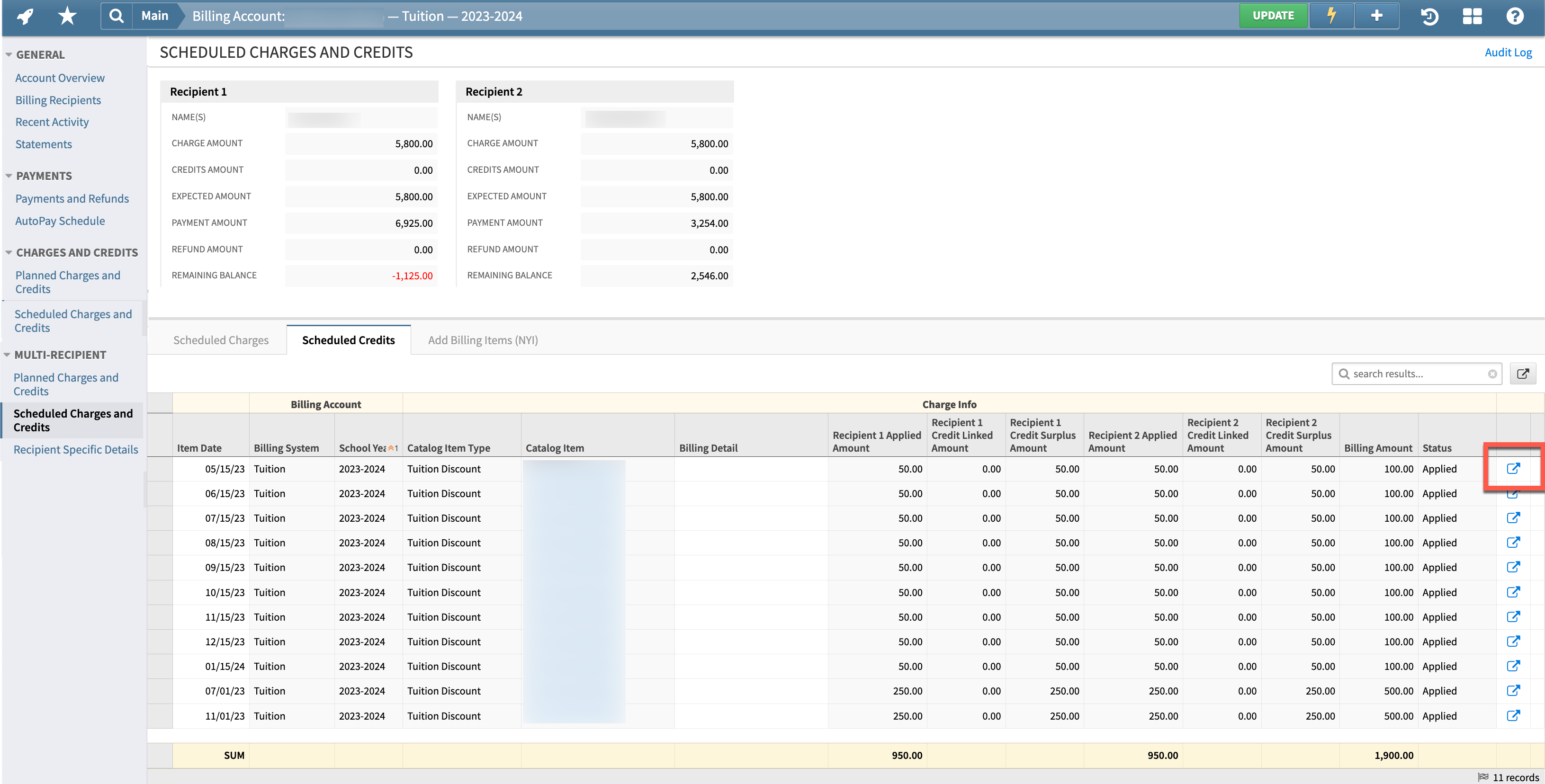1545x784 pixels.
Task: Click the search magnifier next to Main
Action: tap(117, 16)
